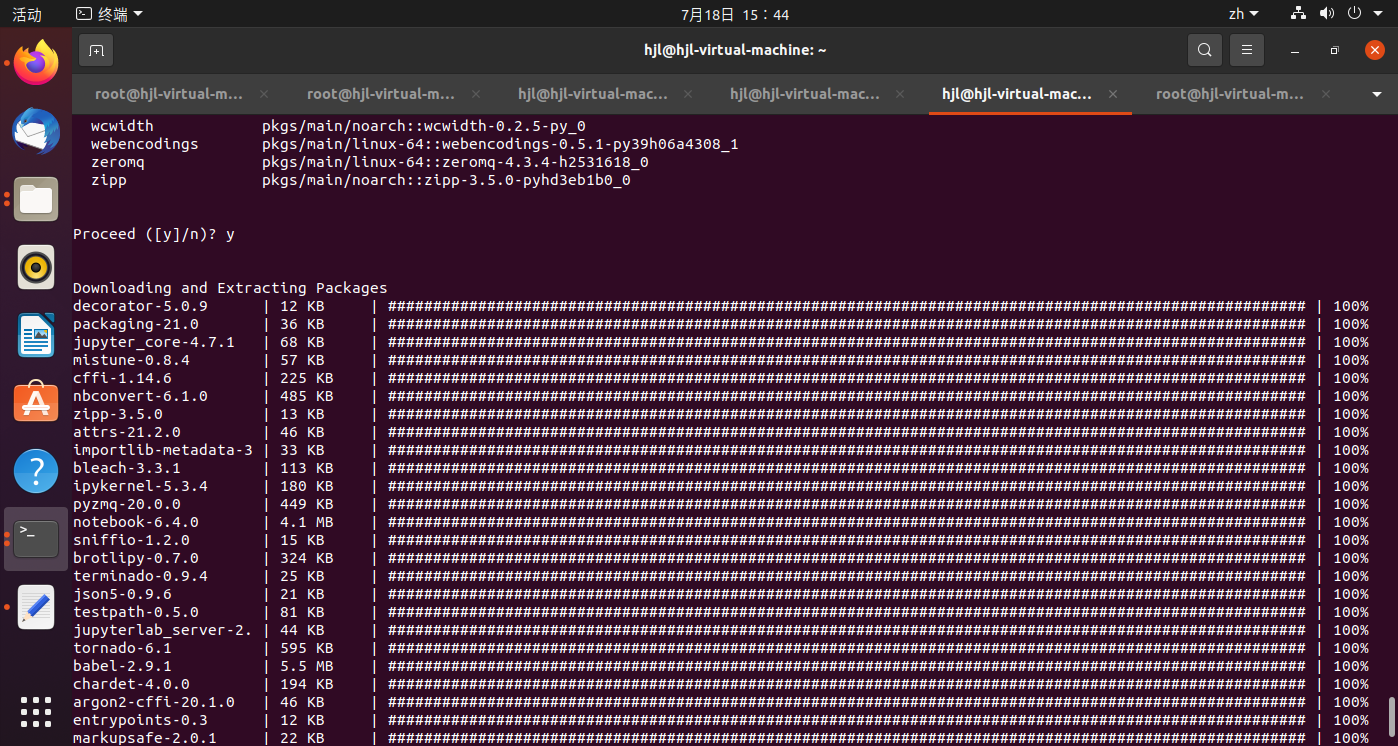This screenshot has height=746, width=1398.
Task: Show the applications grid
Action: (35, 712)
